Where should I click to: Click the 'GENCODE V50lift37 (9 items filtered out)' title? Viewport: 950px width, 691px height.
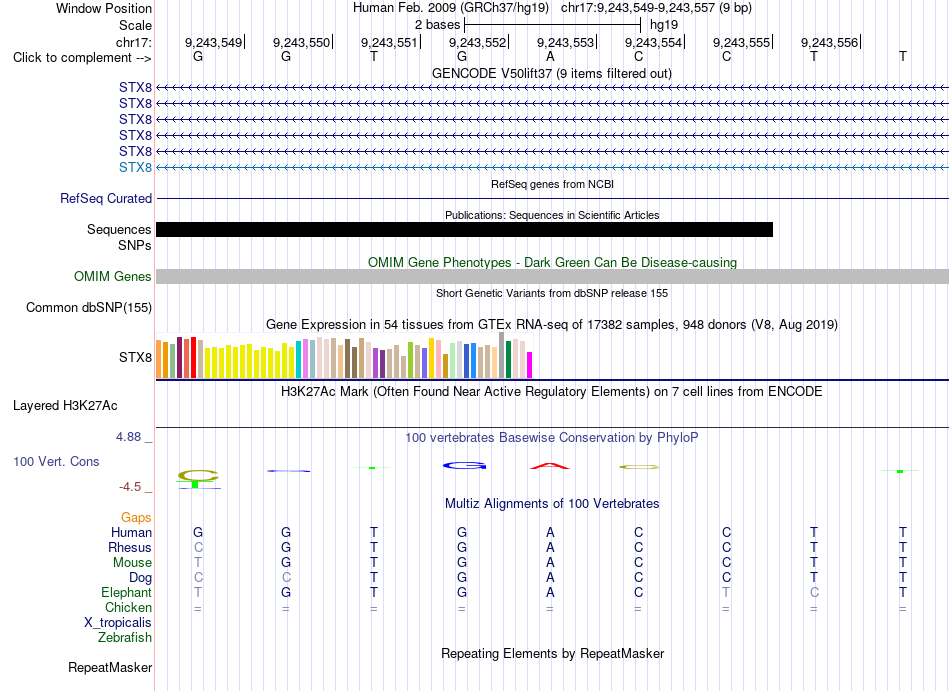coord(552,74)
